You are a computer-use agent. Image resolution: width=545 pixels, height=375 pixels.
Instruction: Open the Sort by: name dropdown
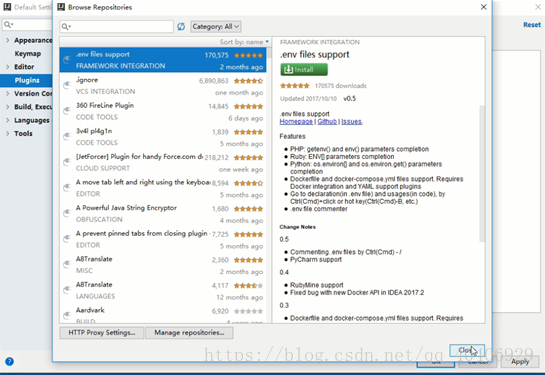click(244, 42)
